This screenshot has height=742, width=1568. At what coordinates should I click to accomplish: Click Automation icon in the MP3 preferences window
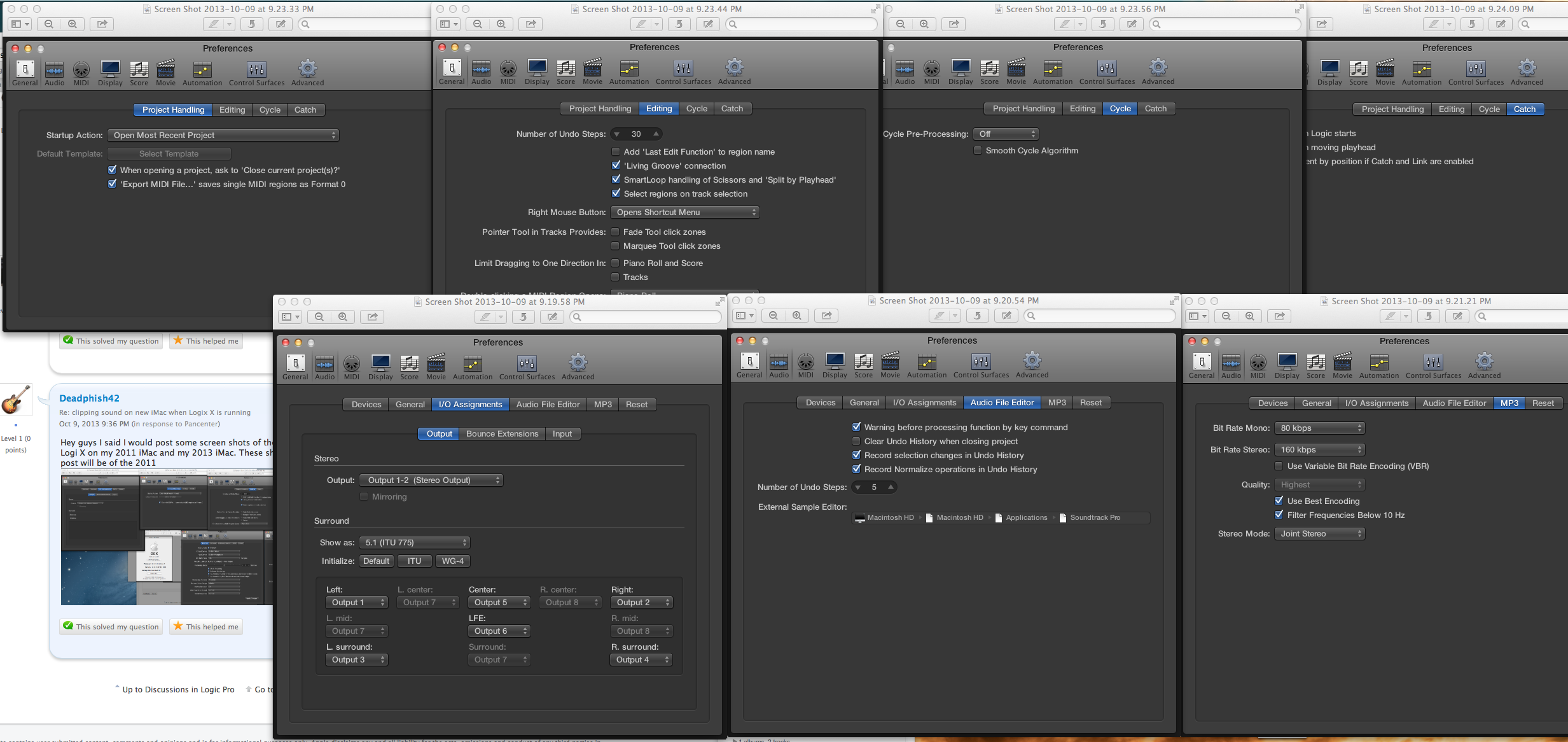pyautogui.click(x=1378, y=362)
